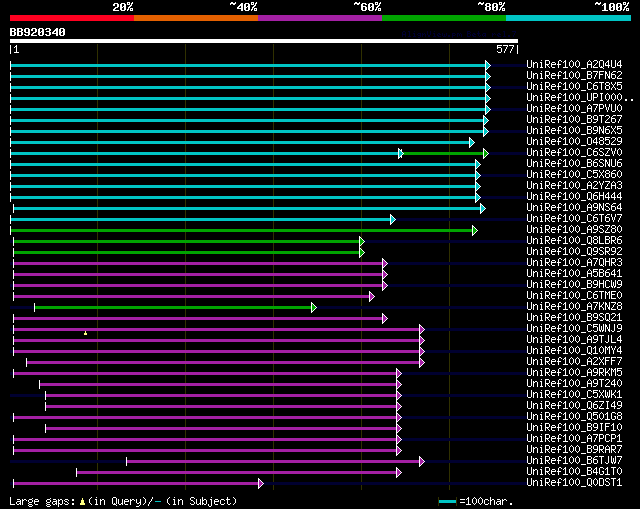Image resolution: width=640 pixels, height=509 pixels.
Task: Click the cyan arrowhead ending C6T6V7 alignment
Action: click(x=393, y=219)
